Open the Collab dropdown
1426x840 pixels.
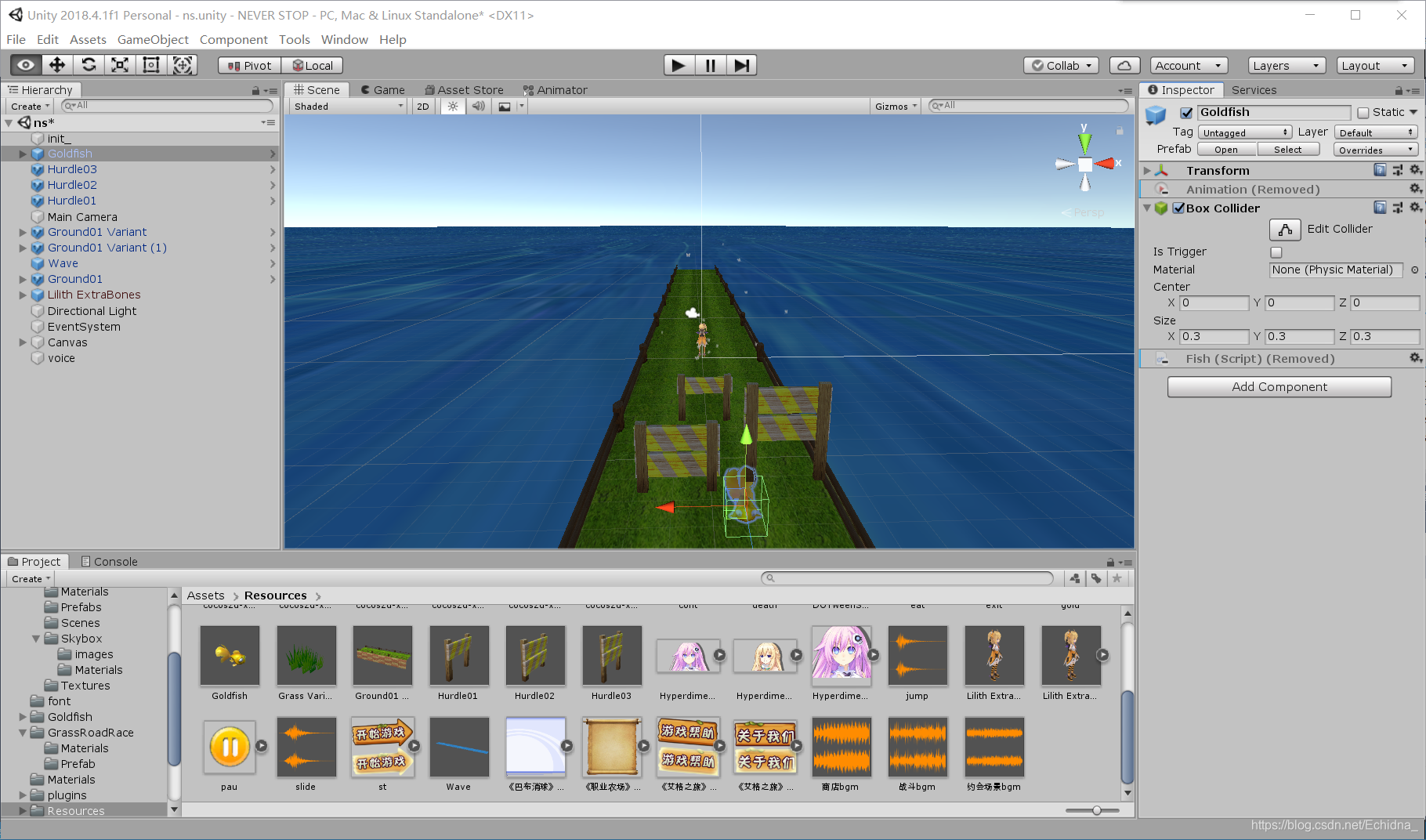[x=1061, y=66]
